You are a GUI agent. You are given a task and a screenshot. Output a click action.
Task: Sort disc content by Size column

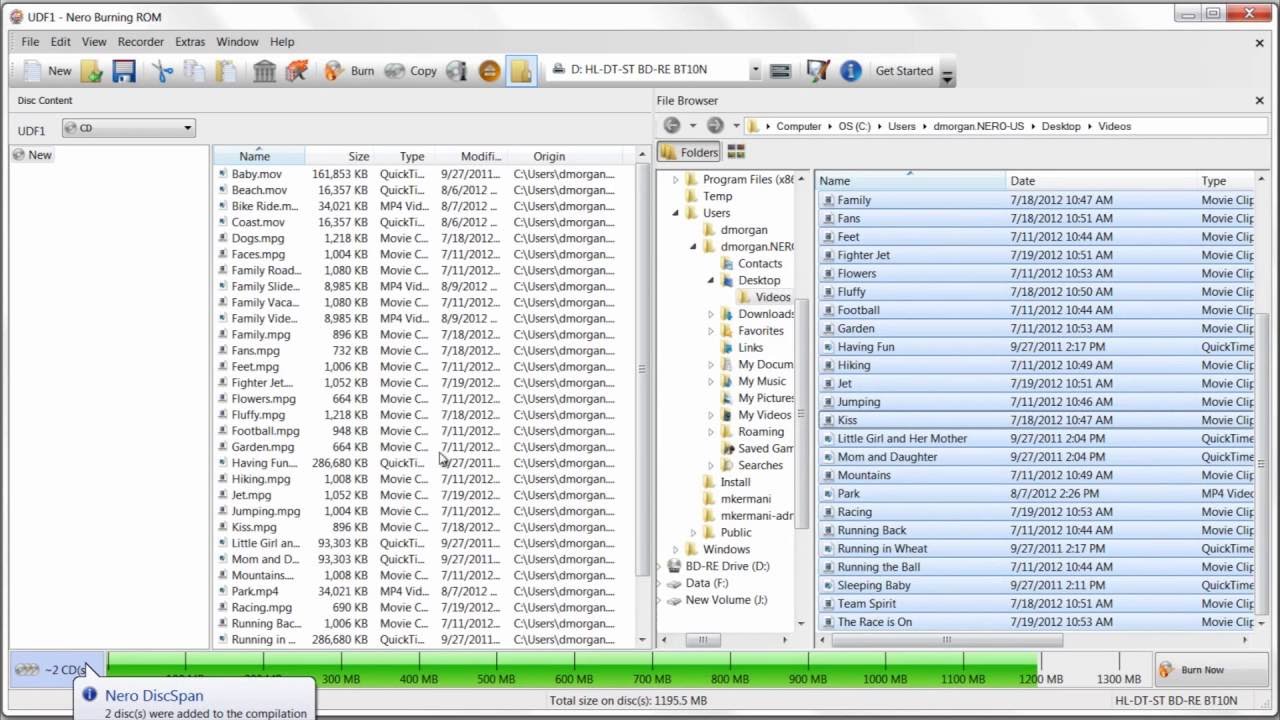pos(340,156)
